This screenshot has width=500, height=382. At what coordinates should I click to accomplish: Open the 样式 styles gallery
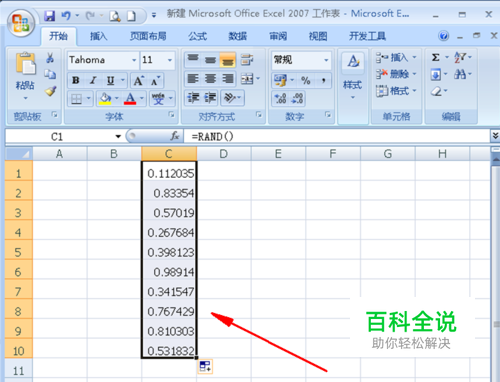pyautogui.click(x=353, y=77)
